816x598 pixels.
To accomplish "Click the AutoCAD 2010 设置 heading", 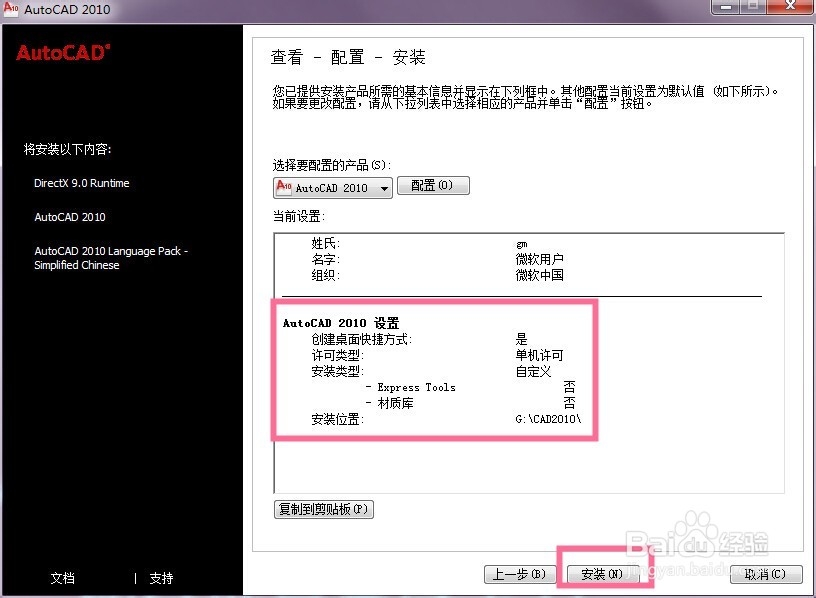I will [x=341, y=323].
